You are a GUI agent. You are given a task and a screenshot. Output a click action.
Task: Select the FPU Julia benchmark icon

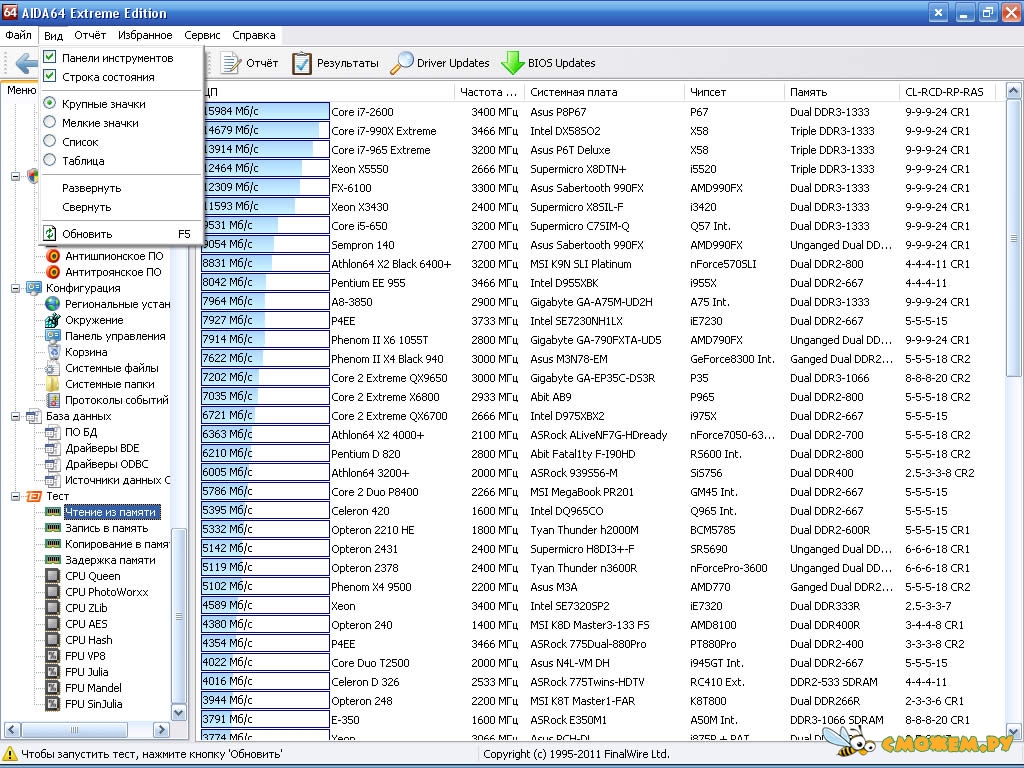pos(53,672)
